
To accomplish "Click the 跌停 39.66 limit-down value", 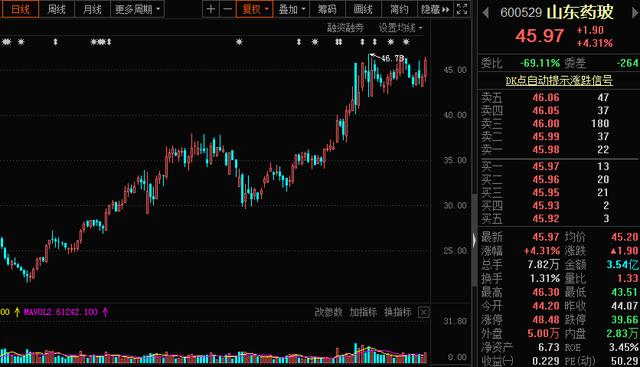I will pyautogui.click(x=625, y=320).
